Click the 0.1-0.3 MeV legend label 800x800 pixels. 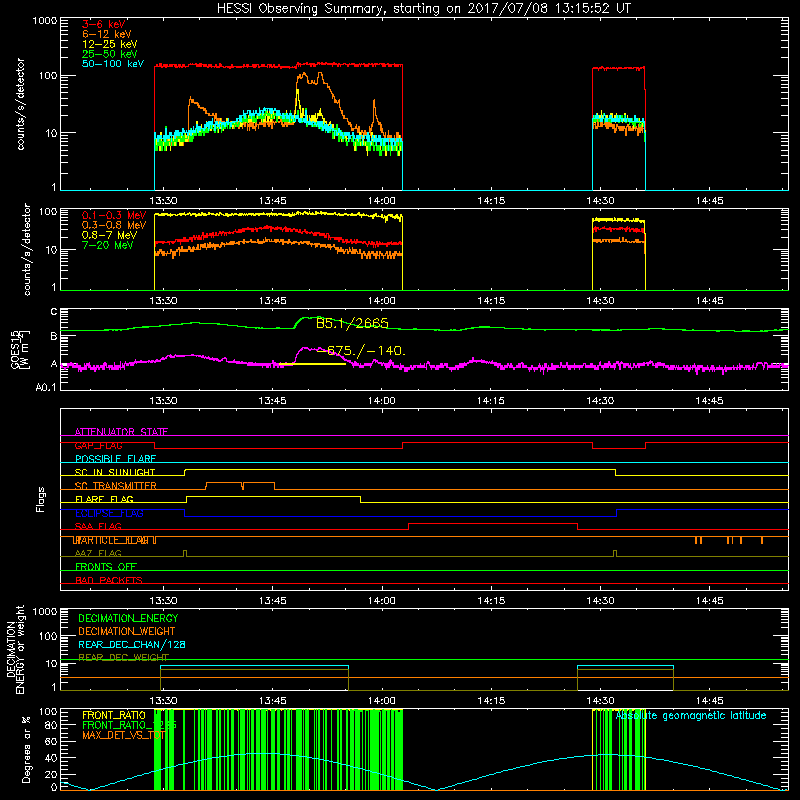click(114, 215)
